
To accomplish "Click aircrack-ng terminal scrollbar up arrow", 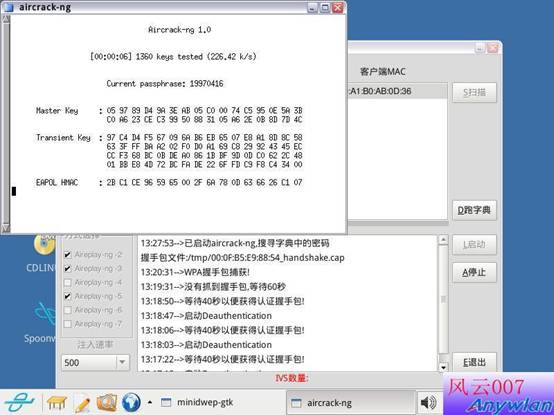I will 6,19.
